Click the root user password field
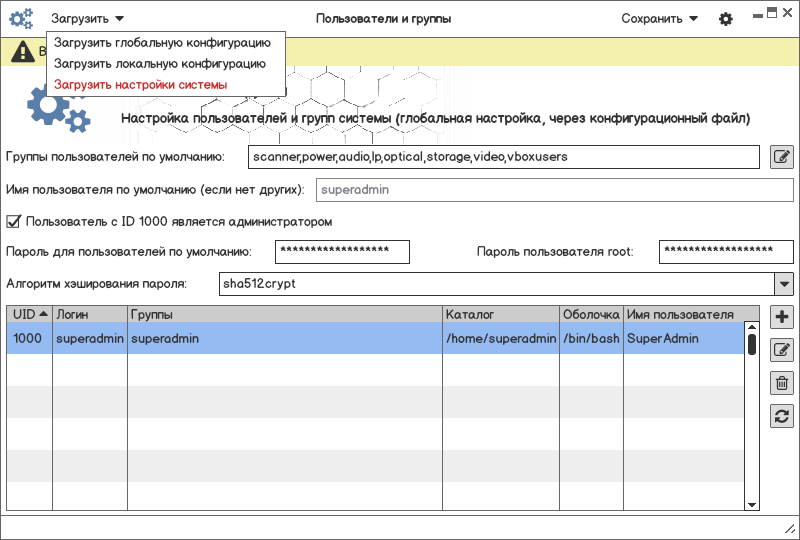Screen dimensions: 800x540 725,251
